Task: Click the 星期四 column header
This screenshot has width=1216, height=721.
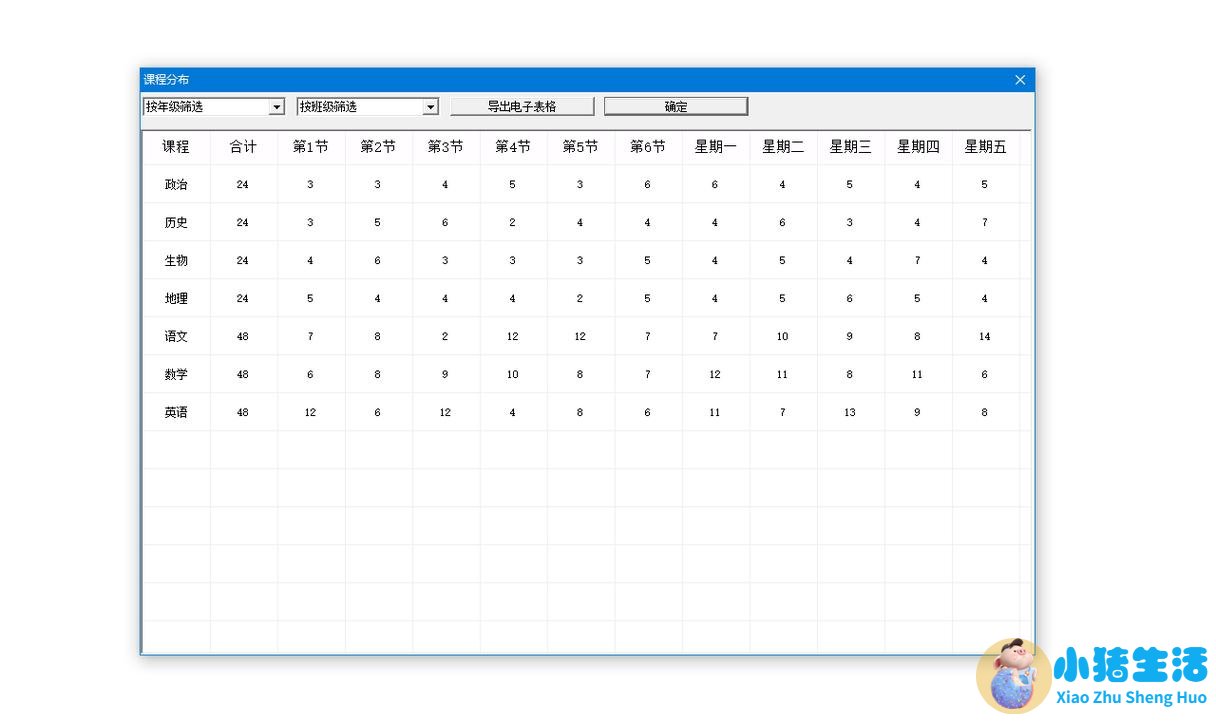Action: [918, 147]
